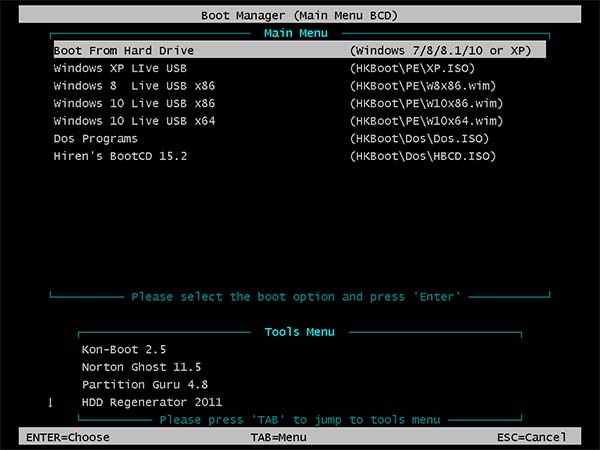
Task: Click (HKBoot\Dos\HBCD.ISO) path text
Action: (423, 156)
